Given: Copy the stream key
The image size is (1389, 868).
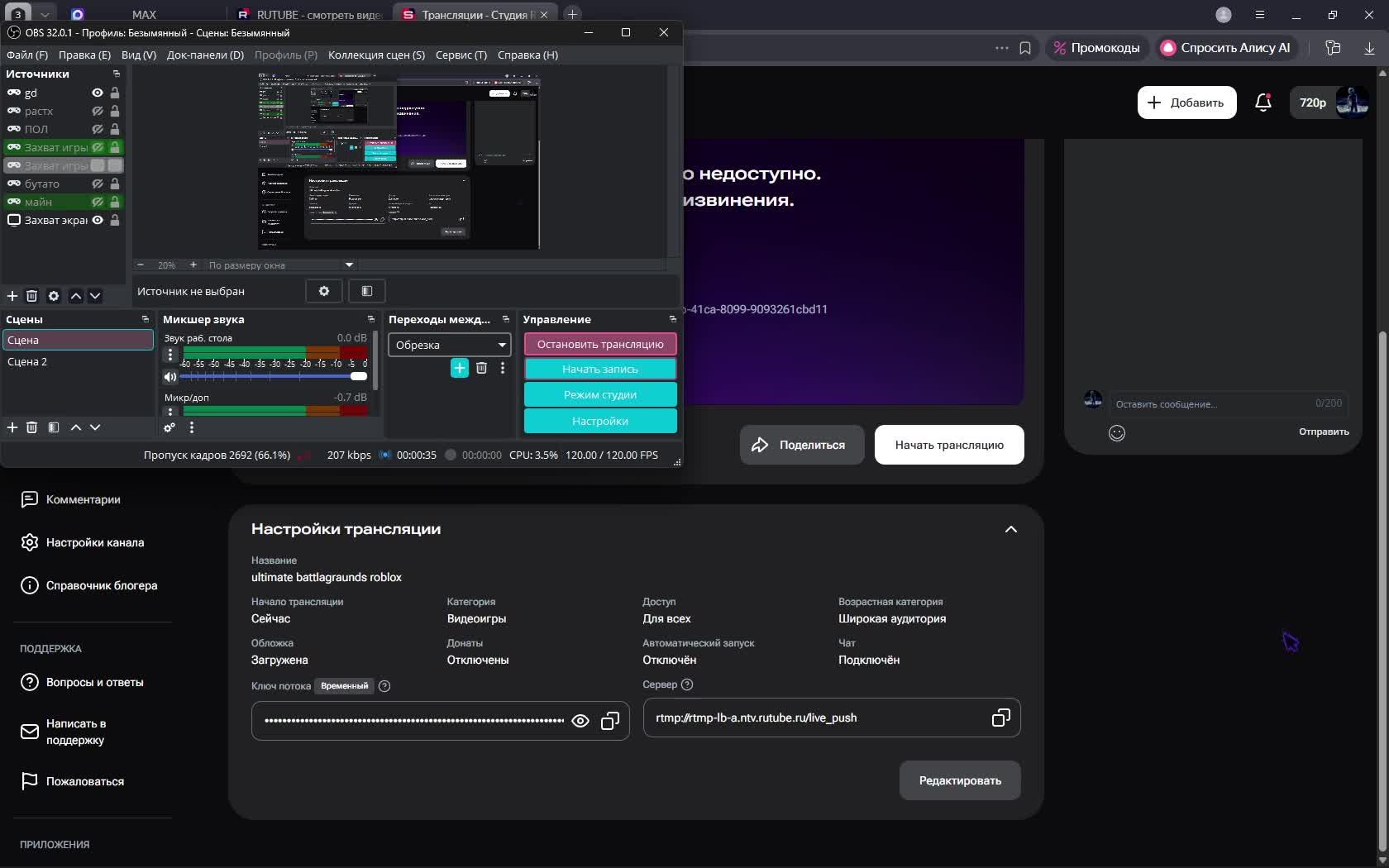Looking at the screenshot, I should pyautogui.click(x=610, y=721).
